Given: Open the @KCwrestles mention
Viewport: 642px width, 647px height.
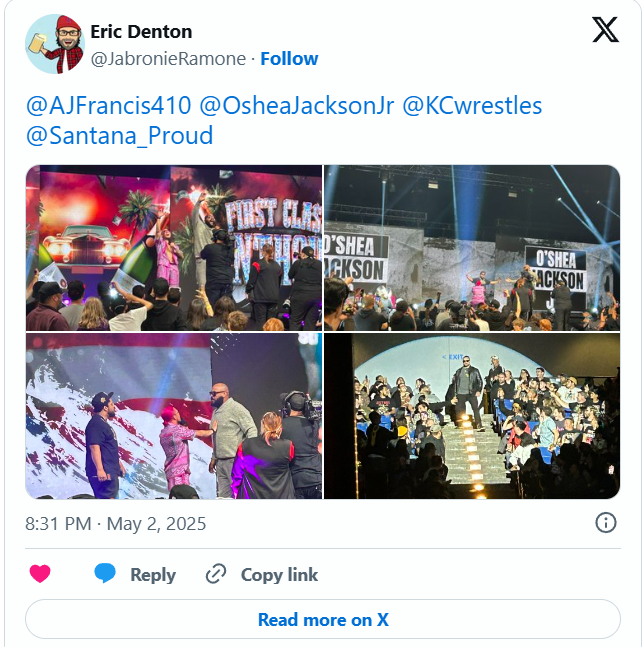Looking at the screenshot, I should 472,105.
